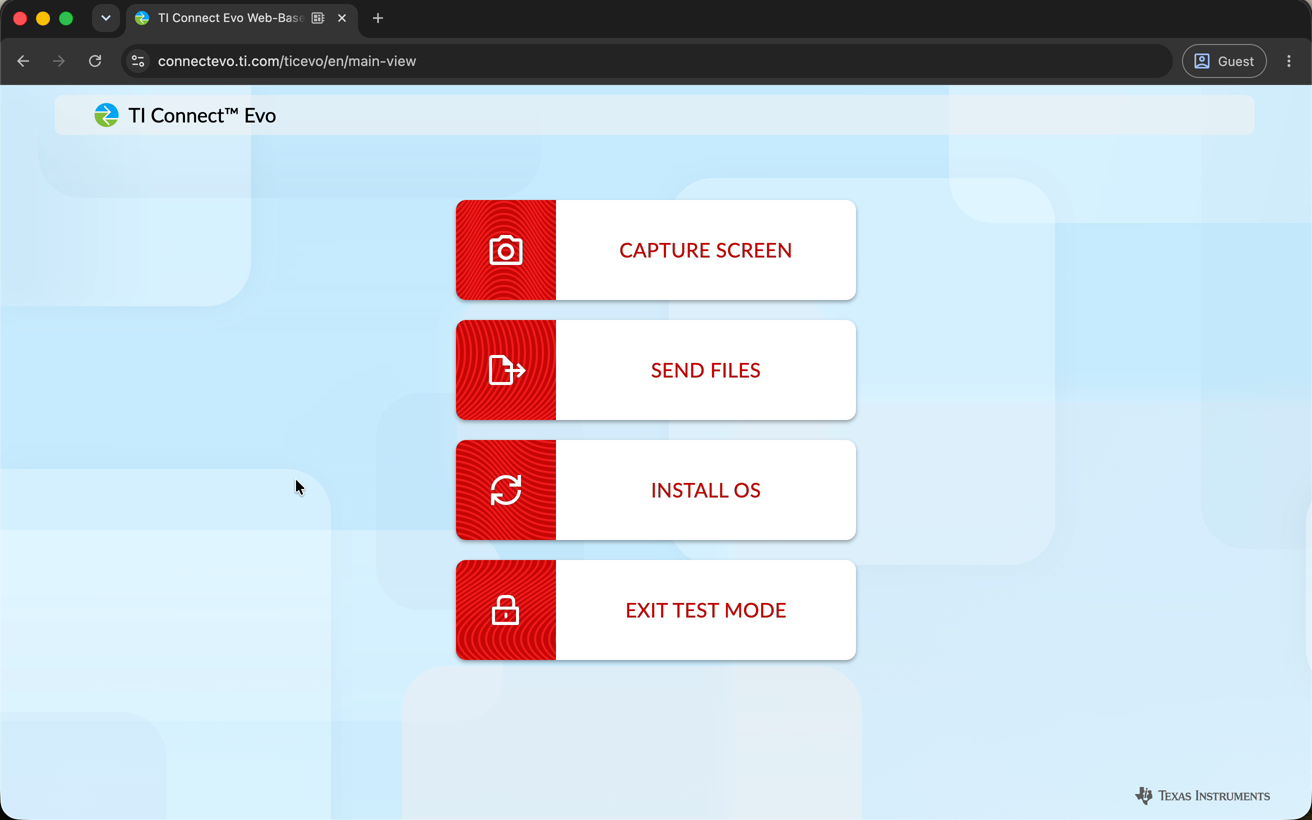Click the browser forward arrow

59,61
